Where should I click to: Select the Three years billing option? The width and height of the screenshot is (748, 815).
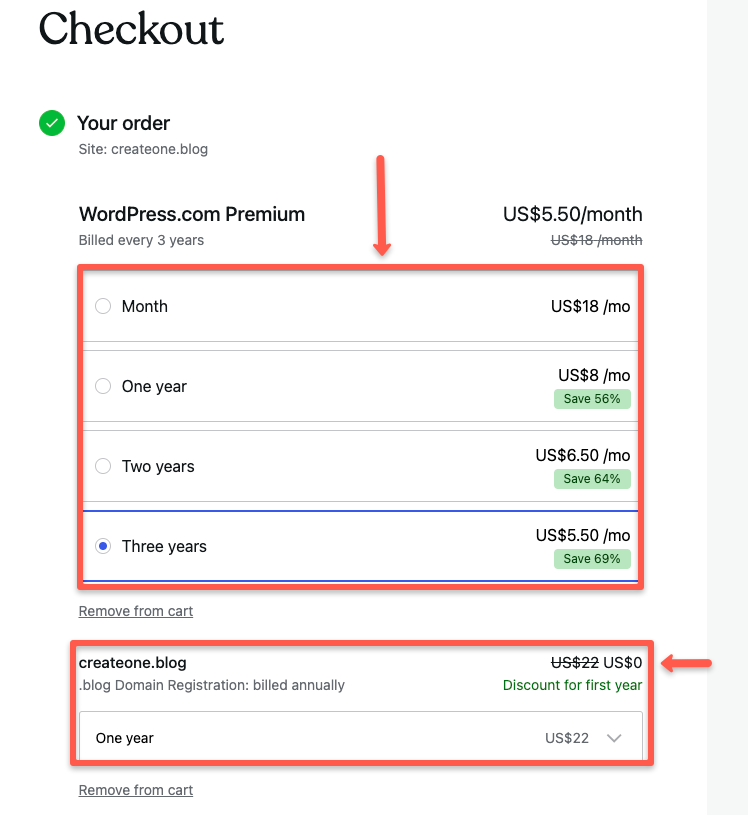click(102, 546)
